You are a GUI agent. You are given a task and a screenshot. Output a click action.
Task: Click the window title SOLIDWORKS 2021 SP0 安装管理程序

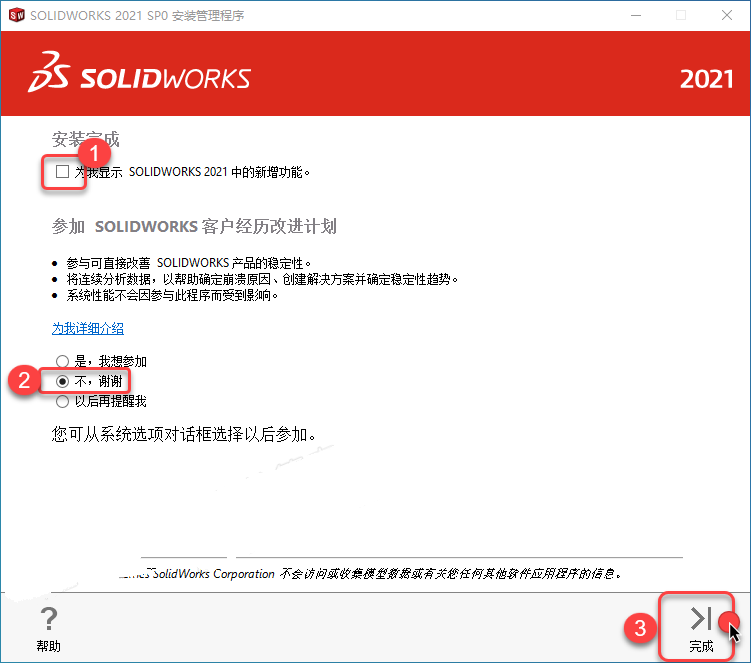[137, 16]
